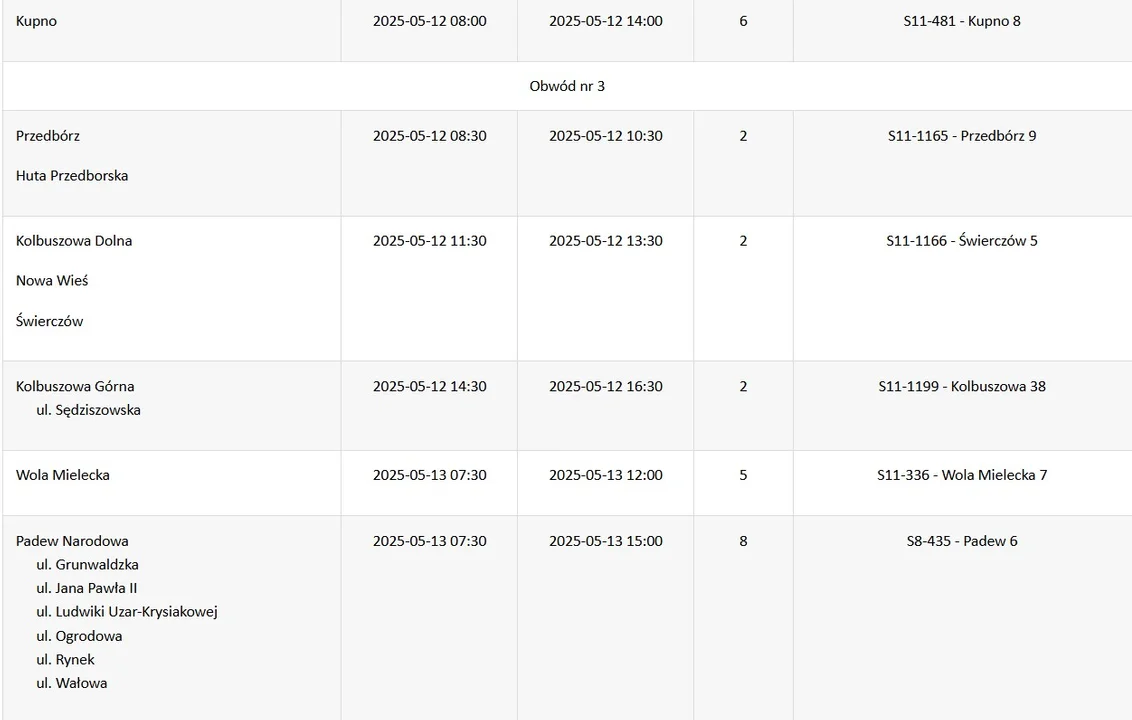The width and height of the screenshot is (1132, 720).
Task: Click Kolbuszowa Górna locality
Action: tap(75, 386)
